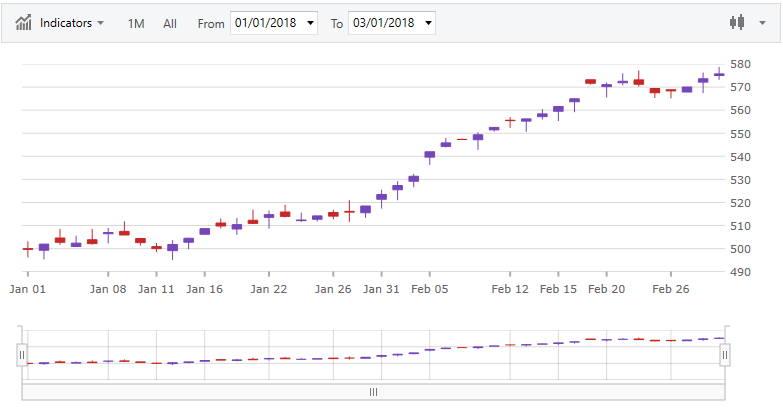Screen dimensions: 783x408
Task: Click the candlestick chart type icon
Action: 738,22
